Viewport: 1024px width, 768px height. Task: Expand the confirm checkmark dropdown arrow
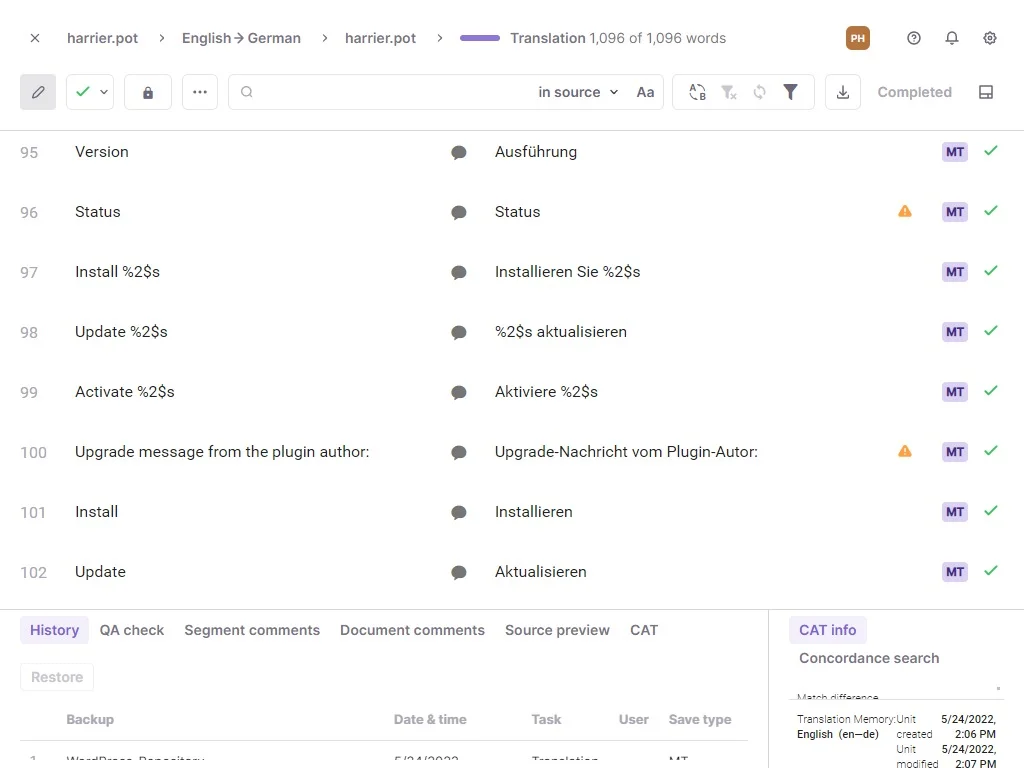click(x=104, y=92)
